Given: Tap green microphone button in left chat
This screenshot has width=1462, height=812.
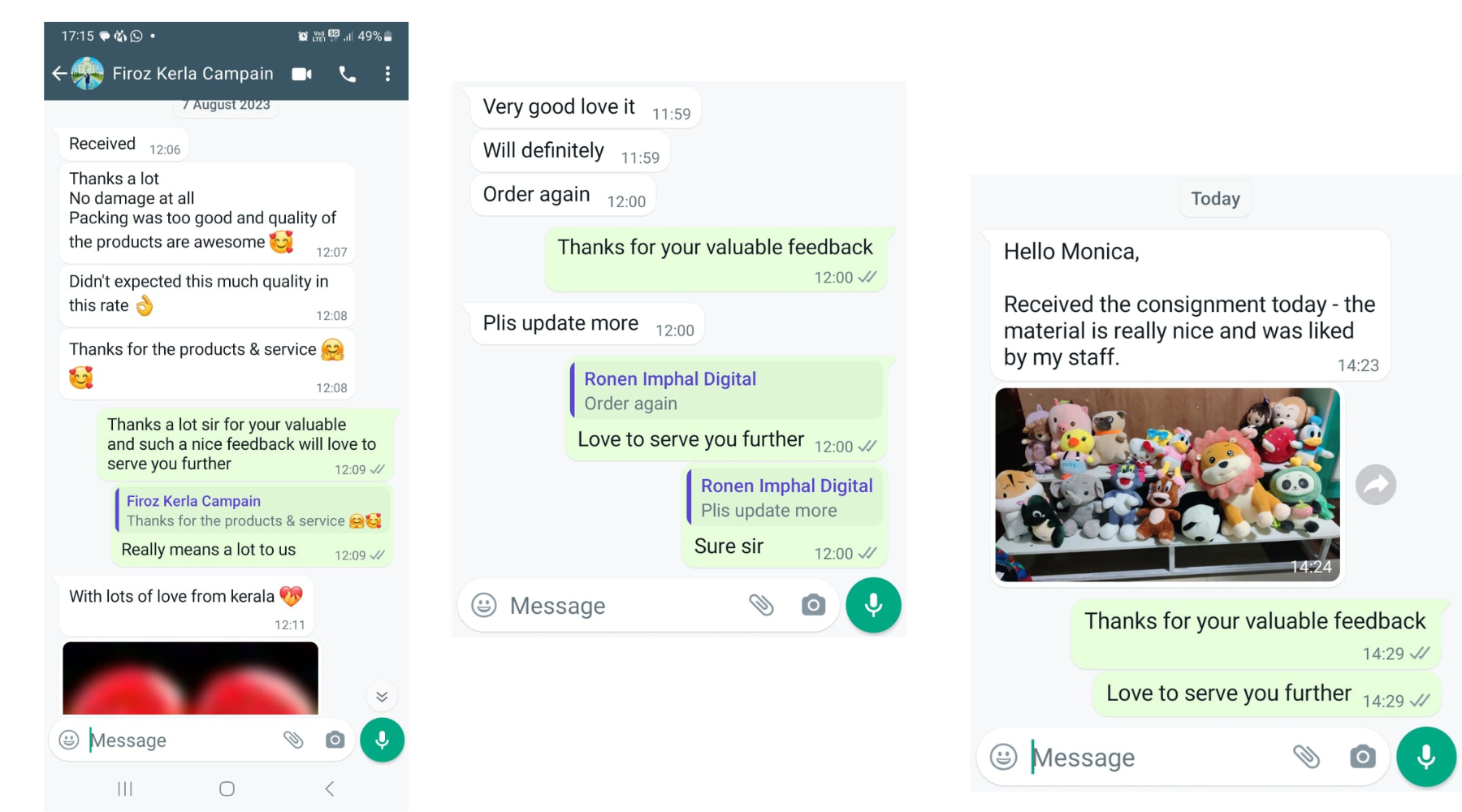Looking at the screenshot, I should (382, 740).
